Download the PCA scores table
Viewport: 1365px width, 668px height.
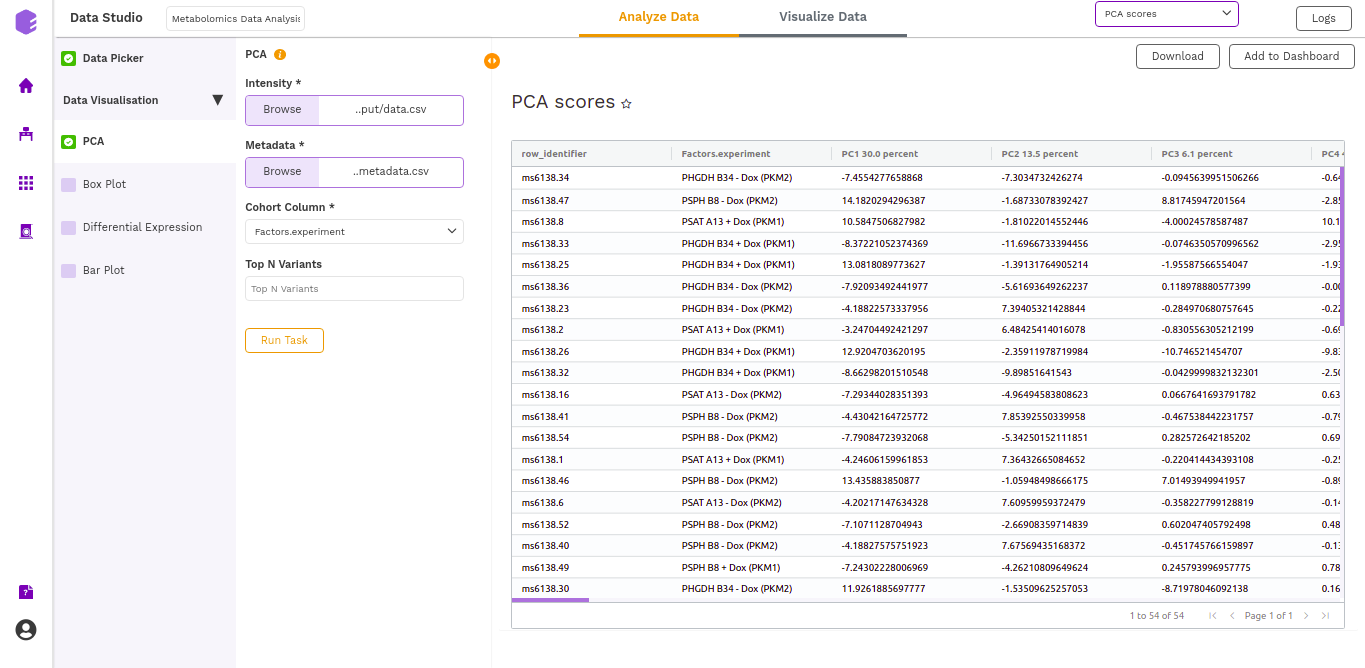pos(1177,57)
